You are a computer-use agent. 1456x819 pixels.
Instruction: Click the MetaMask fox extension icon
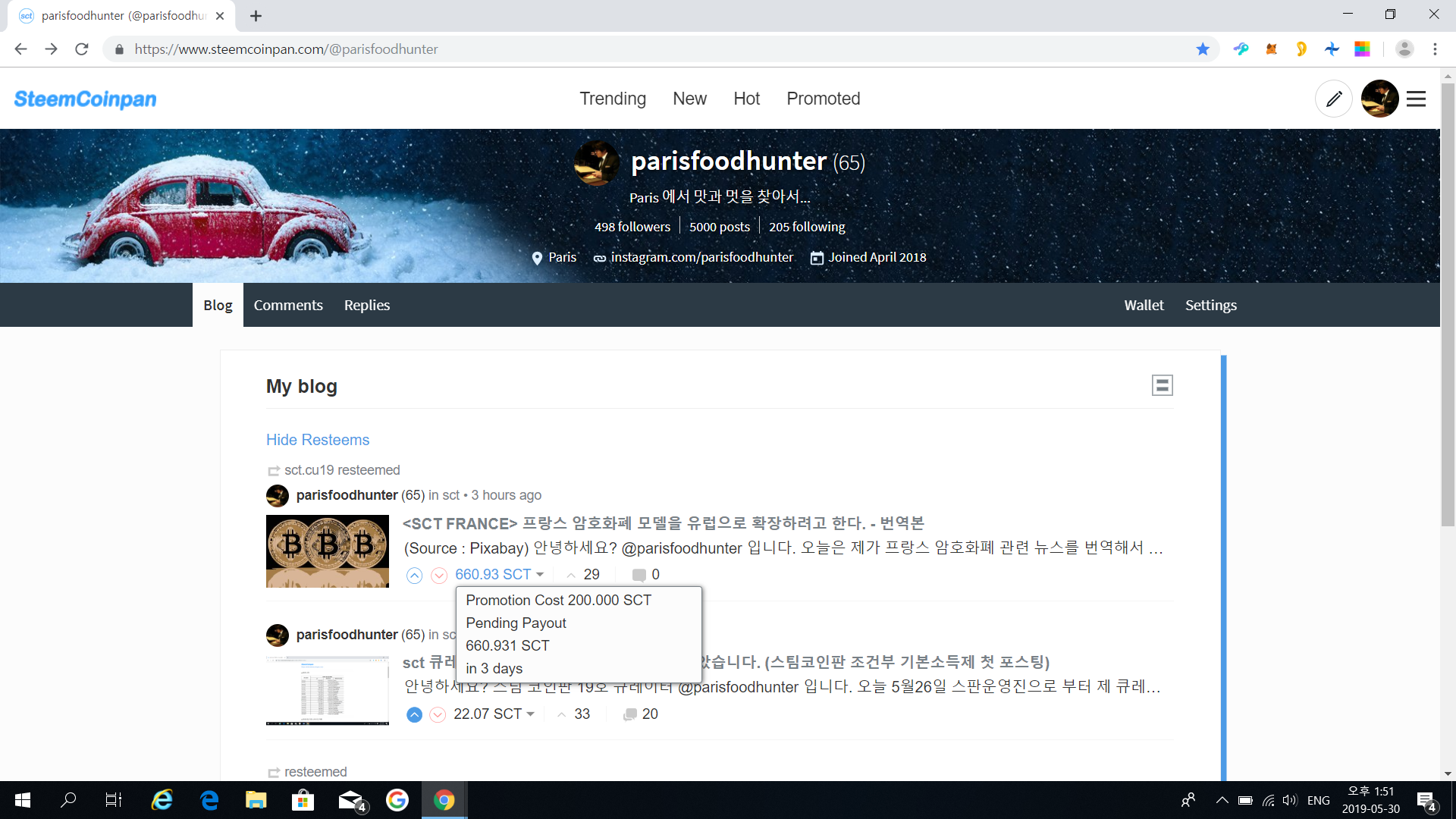click(x=1271, y=49)
